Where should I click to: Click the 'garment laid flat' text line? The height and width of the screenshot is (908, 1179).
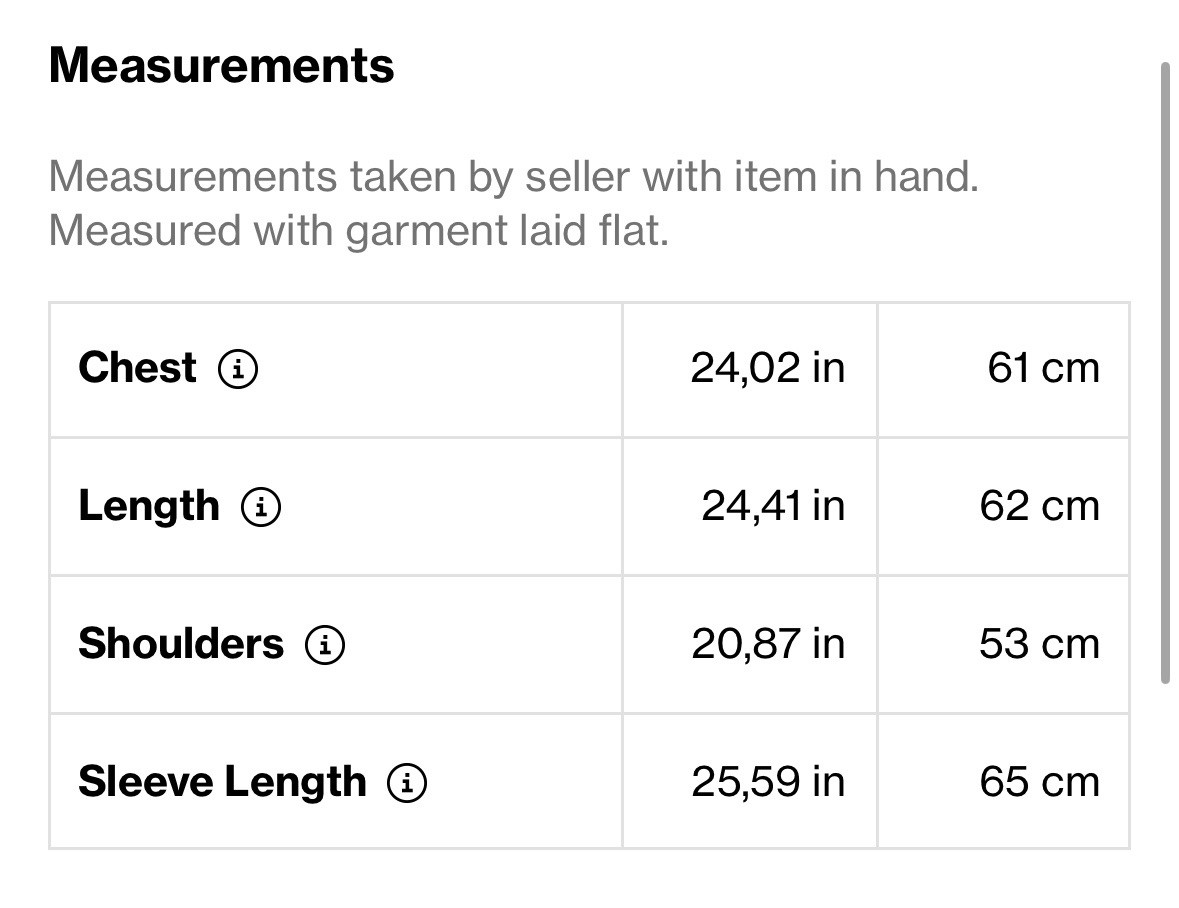click(x=359, y=231)
